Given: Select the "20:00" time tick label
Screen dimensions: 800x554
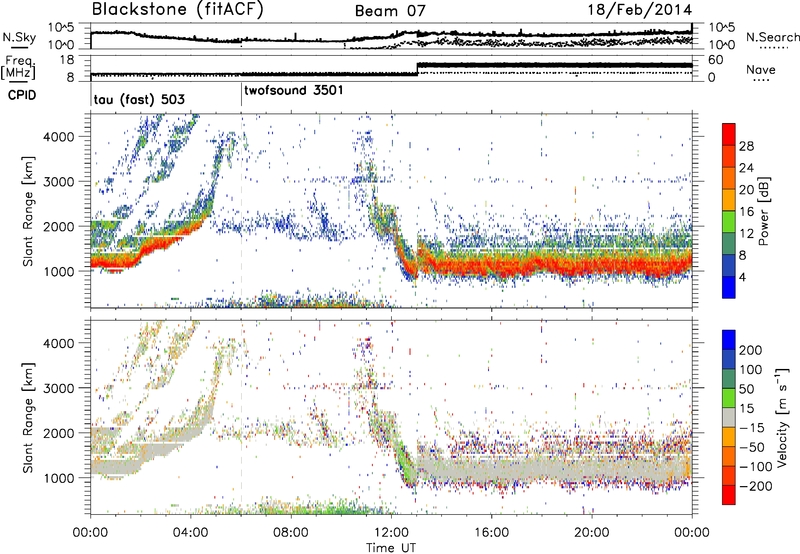Looking at the screenshot, I should point(591,533).
